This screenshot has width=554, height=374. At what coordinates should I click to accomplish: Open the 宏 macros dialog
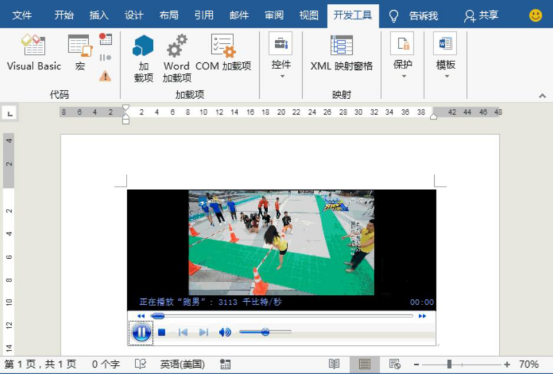pyautogui.click(x=80, y=53)
